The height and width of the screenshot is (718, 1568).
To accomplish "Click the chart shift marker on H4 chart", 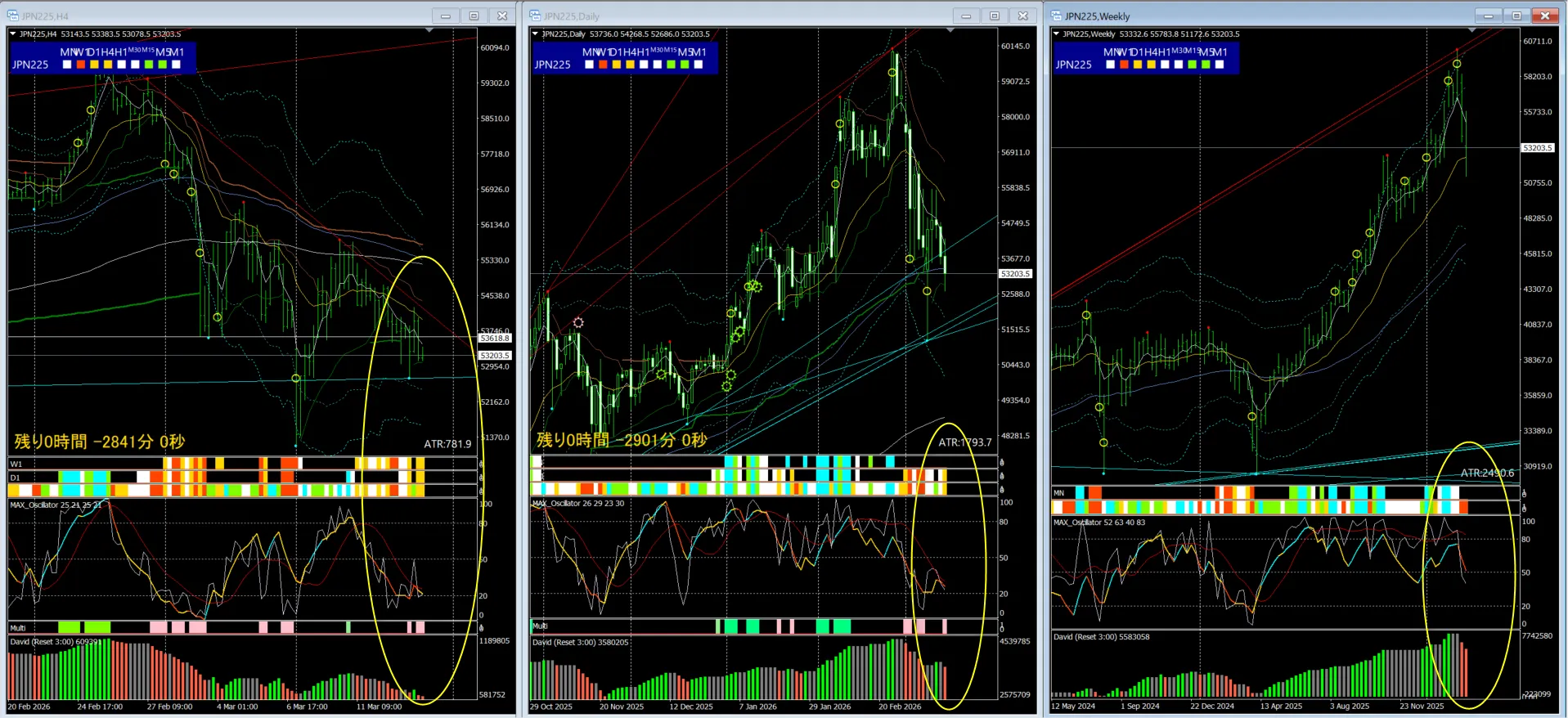I will click(429, 30).
